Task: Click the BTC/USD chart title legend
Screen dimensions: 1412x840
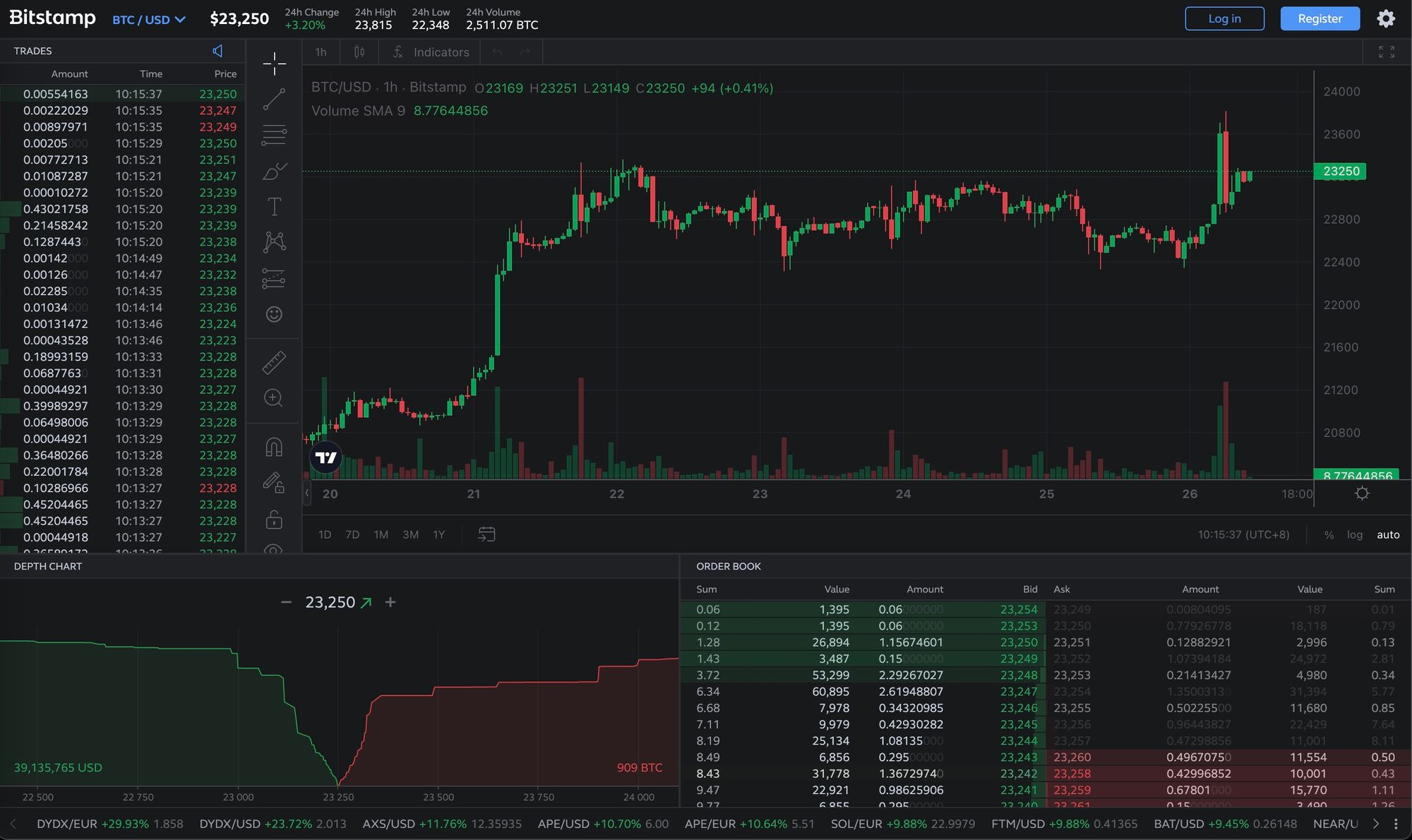Action: tap(389, 87)
